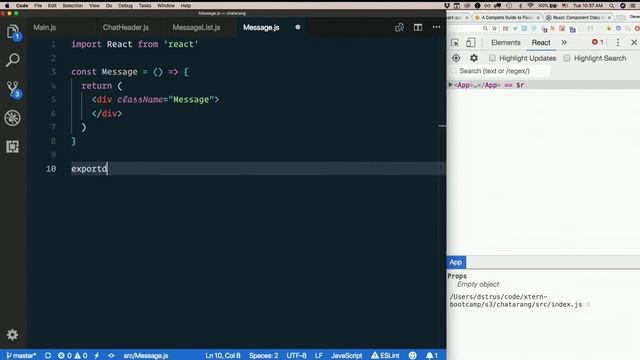
Task: Enable Highlight Search checkbox
Action: (x=567, y=58)
